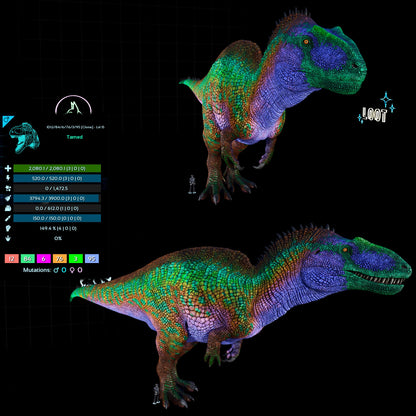
Task: Click the human scale figure beside the lower dinosaur
Action: click(156, 394)
